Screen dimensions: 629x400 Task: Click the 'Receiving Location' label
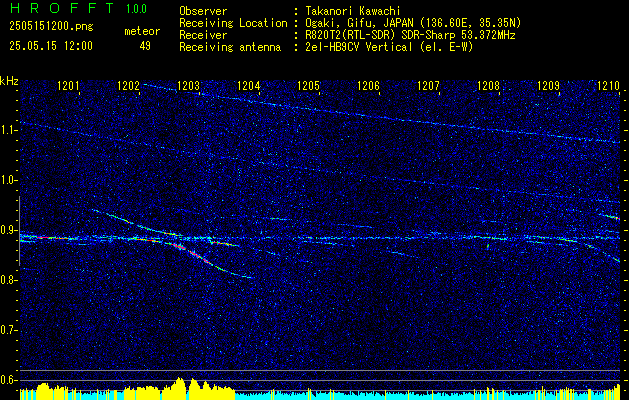pos(233,23)
